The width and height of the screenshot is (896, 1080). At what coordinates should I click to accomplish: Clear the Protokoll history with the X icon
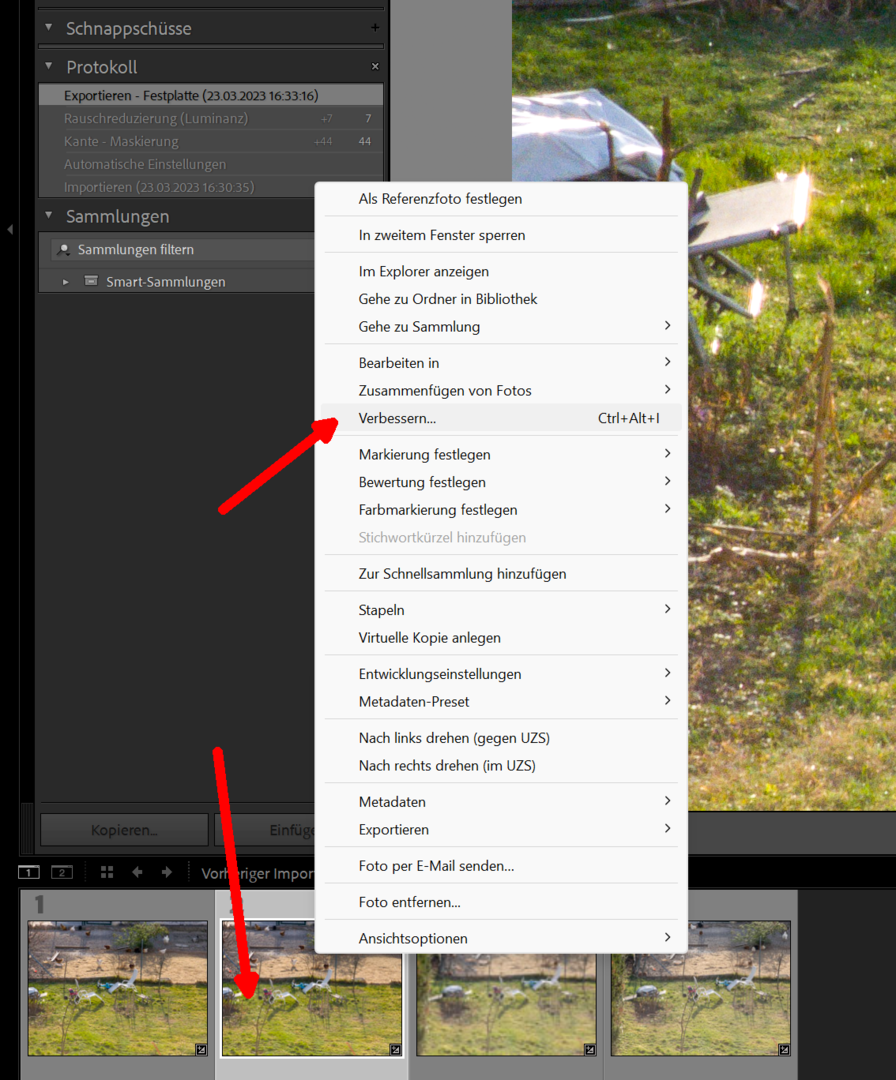point(375,67)
